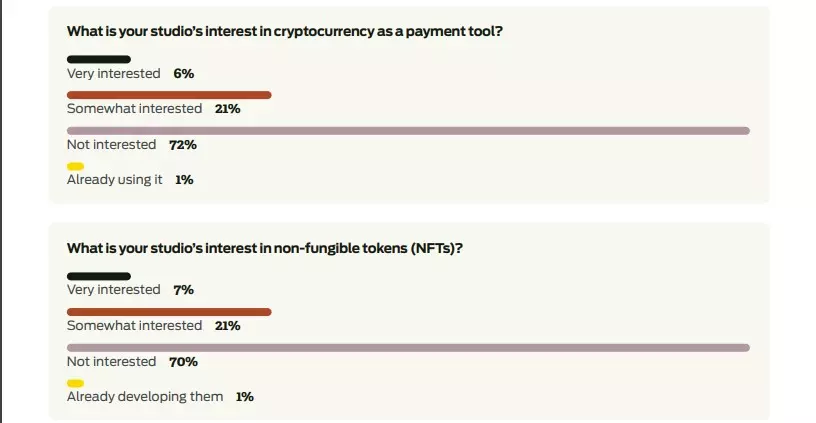
Task: Select the 'Very interested 6%' label
Action: tap(130, 74)
